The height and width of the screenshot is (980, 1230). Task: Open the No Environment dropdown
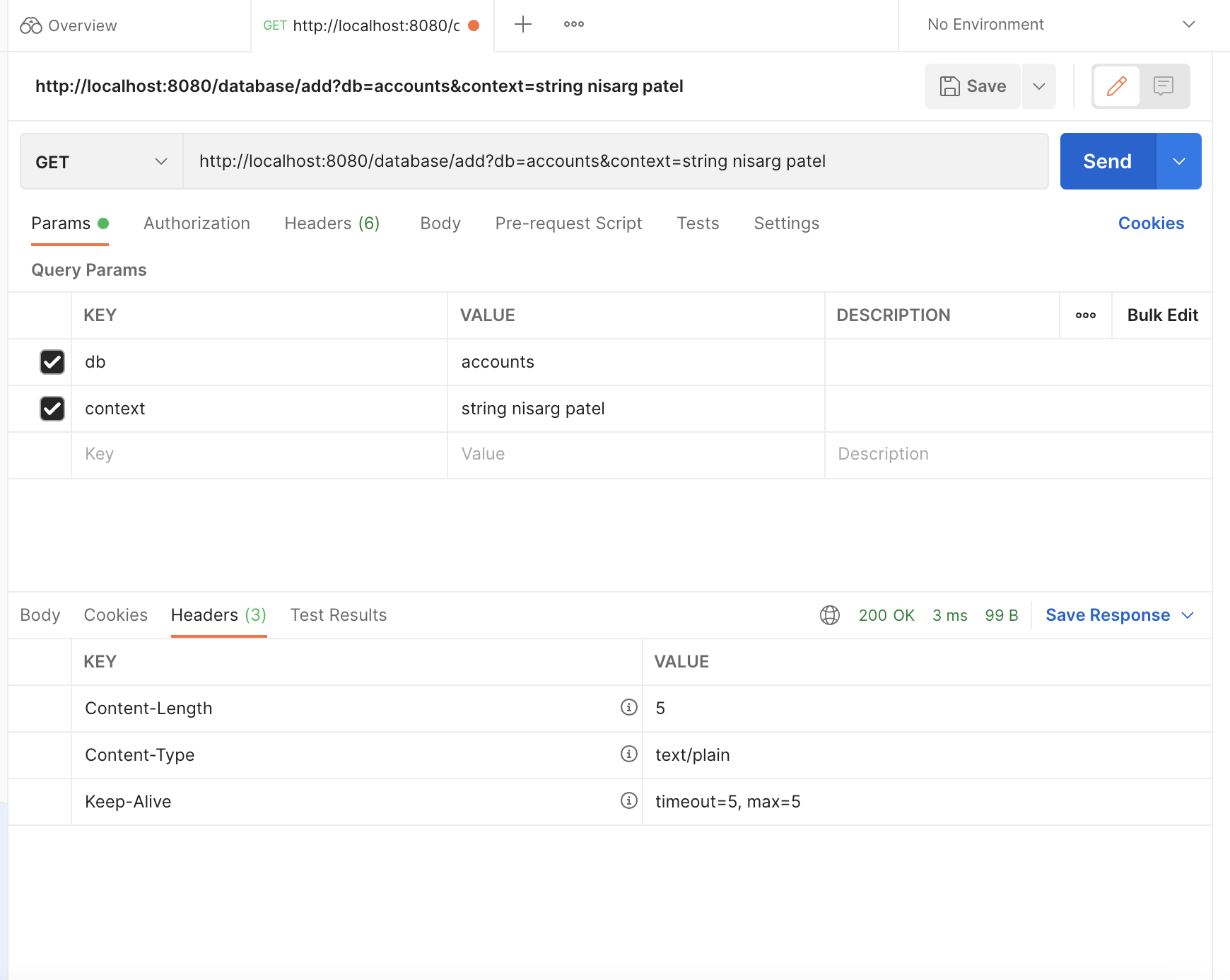click(x=1053, y=24)
